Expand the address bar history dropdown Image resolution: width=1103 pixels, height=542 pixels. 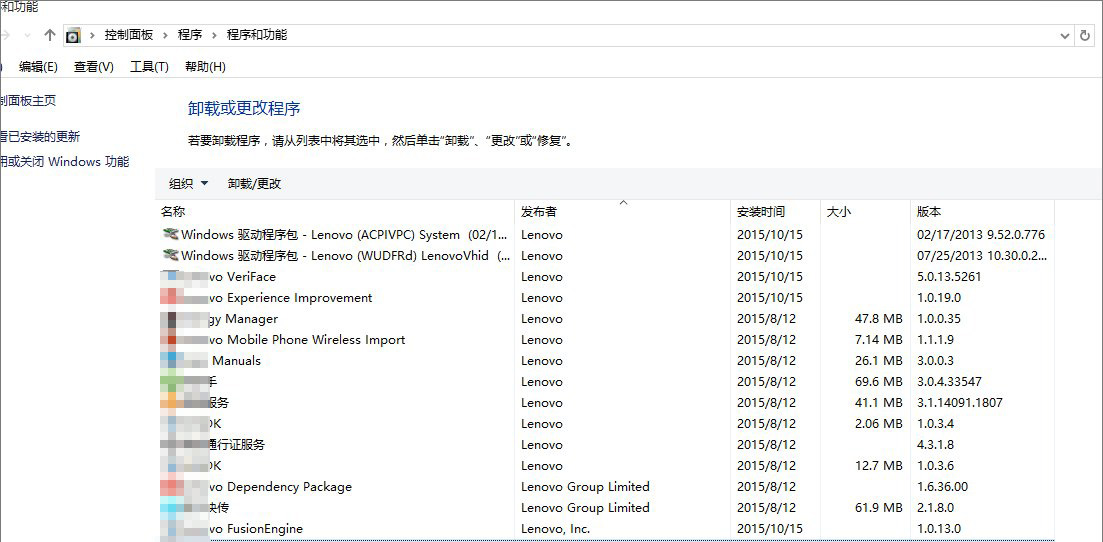click(x=1065, y=35)
